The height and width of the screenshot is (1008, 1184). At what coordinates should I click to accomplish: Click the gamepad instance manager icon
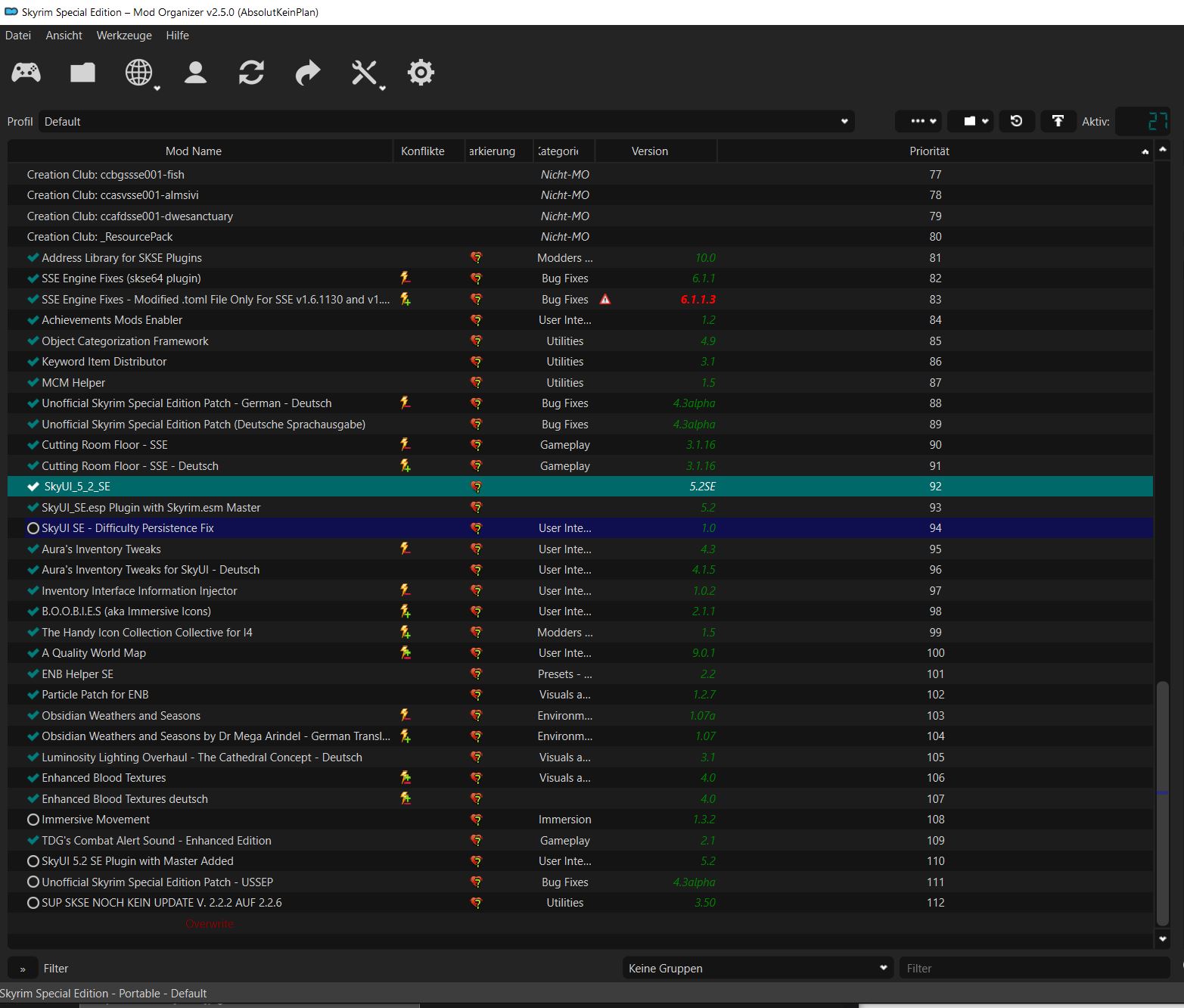tap(26, 73)
